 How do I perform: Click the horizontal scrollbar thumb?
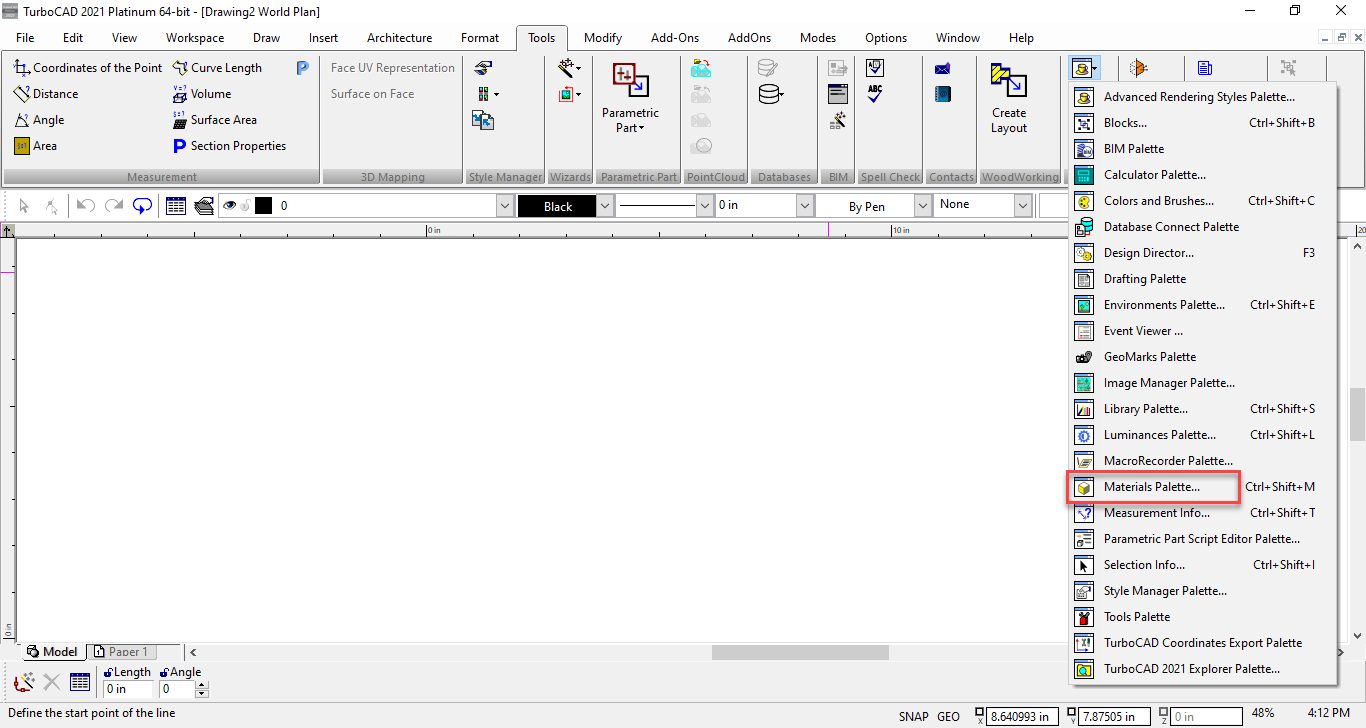click(800, 652)
